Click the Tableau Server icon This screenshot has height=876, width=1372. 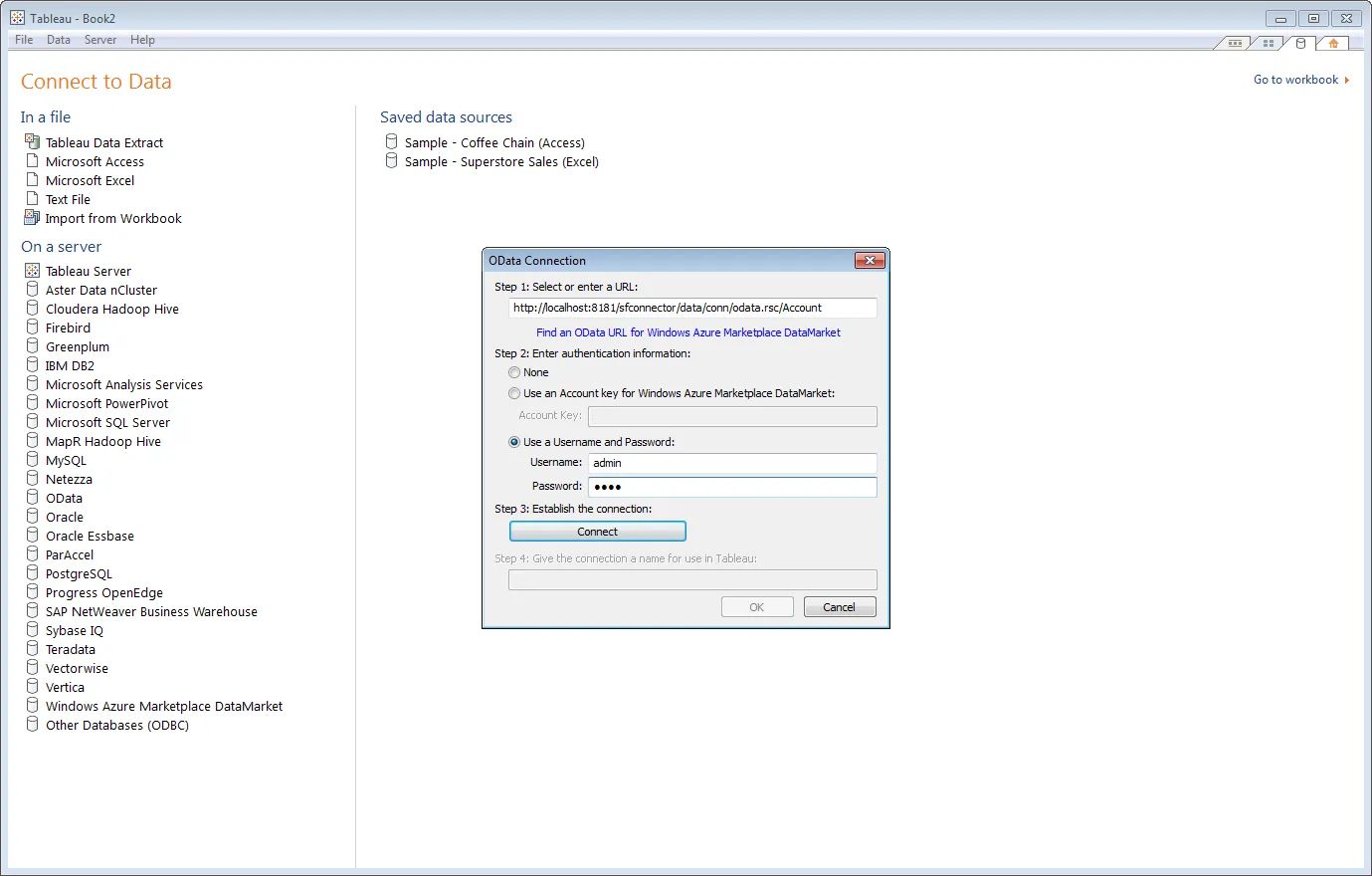(32, 271)
